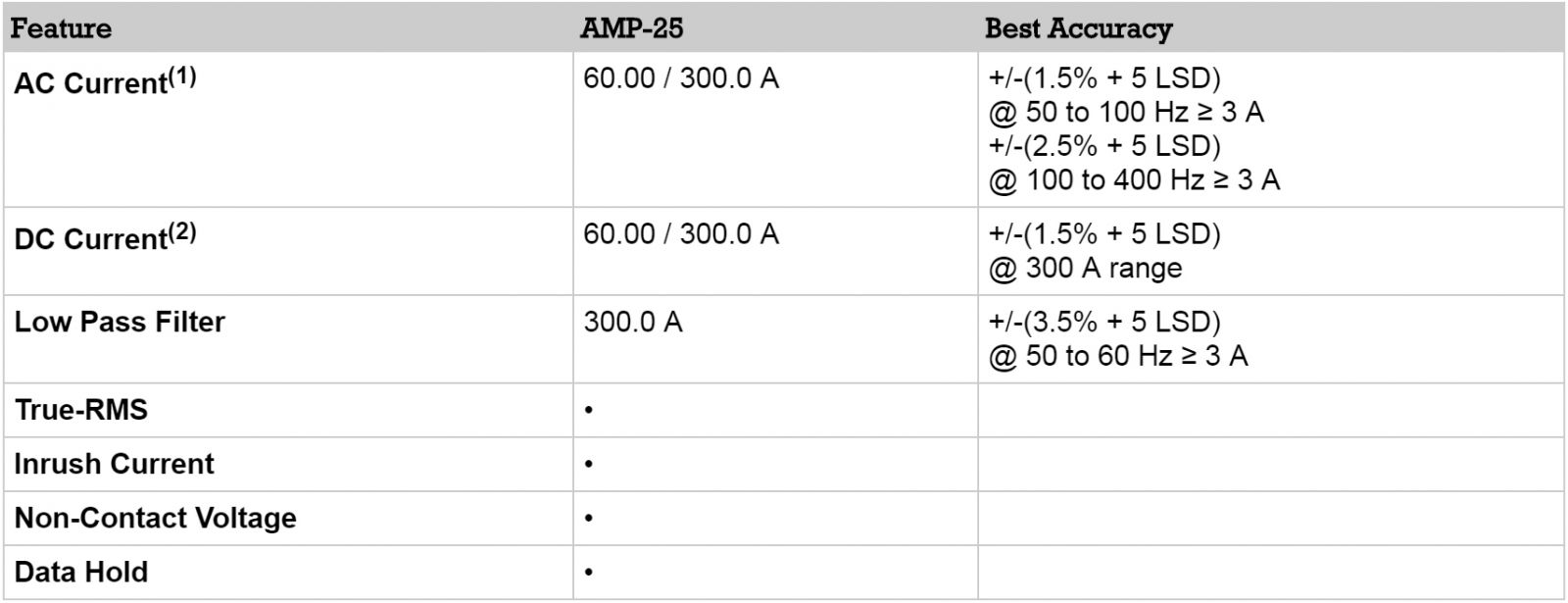Click the AMP-25 column header
The image size is (1568, 603).
pos(631,28)
